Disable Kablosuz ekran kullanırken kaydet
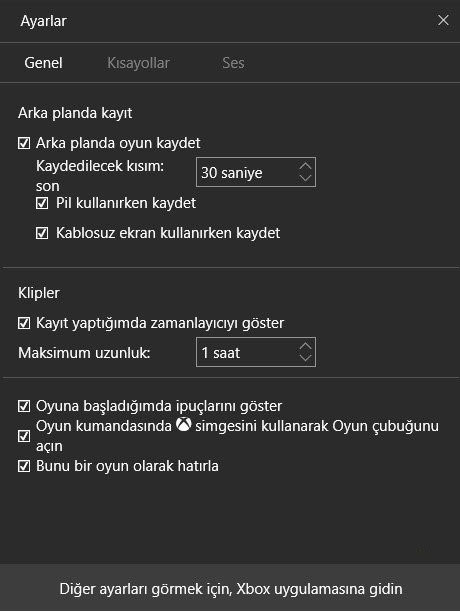The width and height of the screenshot is (460, 612). point(42,233)
